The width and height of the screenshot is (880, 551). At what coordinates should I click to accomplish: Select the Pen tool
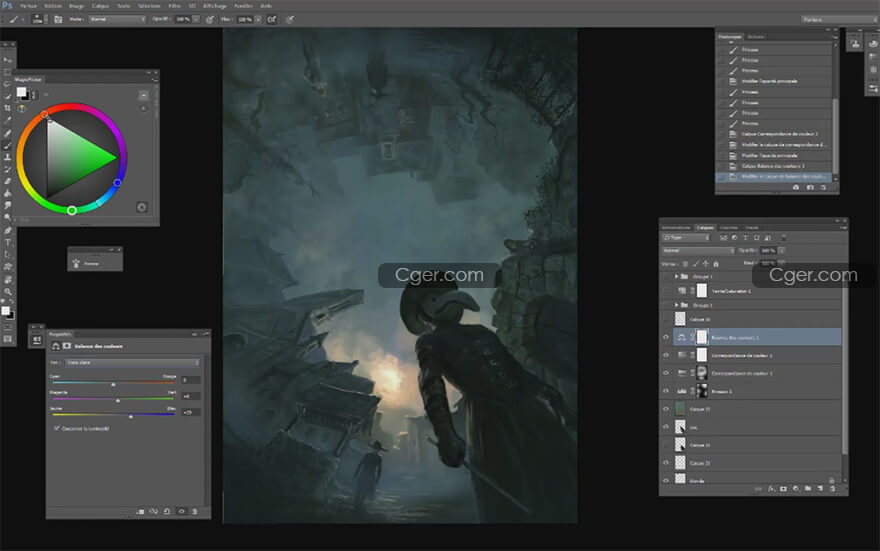pos(8,230)
